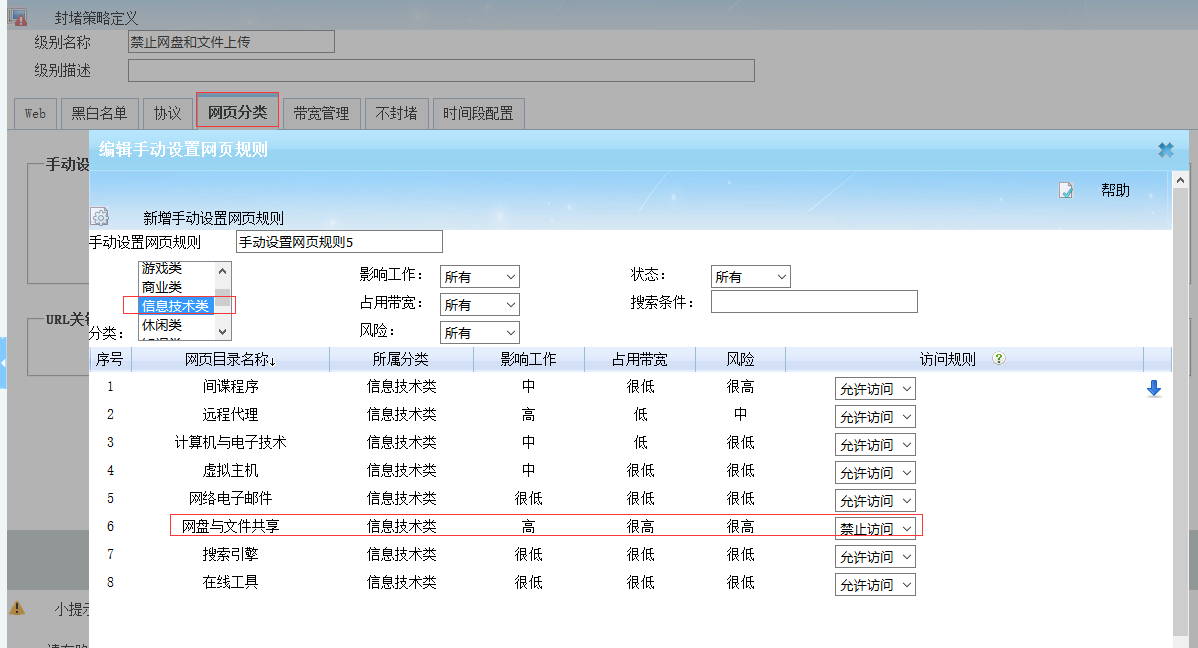Click the 帮助 link
The height and width of the screenshot is (648, 1198).
click(1115, 190)
